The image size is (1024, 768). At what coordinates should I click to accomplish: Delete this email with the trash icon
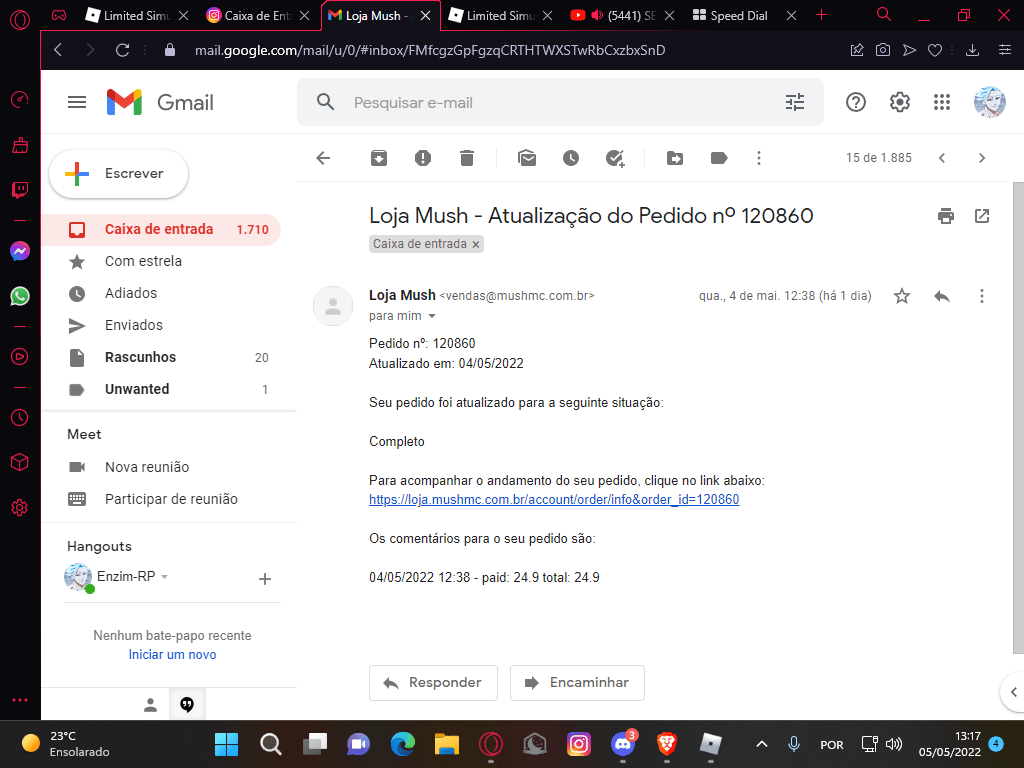pos(466,158)
